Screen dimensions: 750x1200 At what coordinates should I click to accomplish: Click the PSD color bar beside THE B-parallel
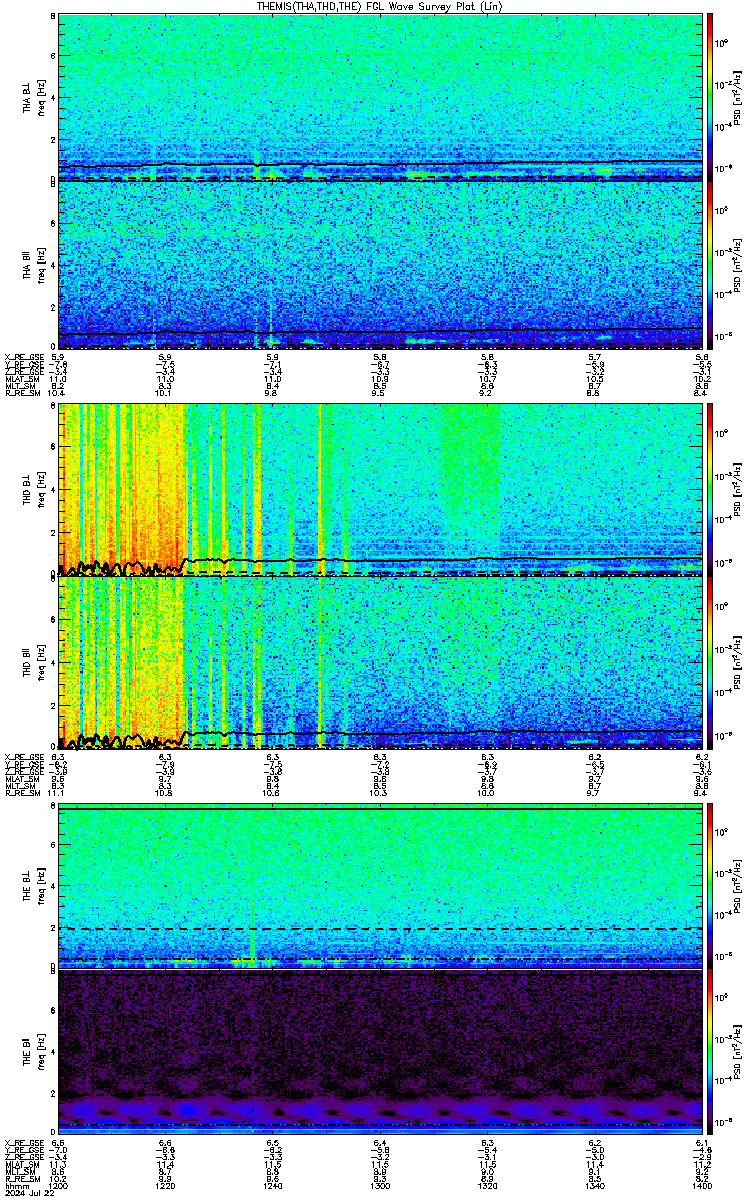point(710,1053)
